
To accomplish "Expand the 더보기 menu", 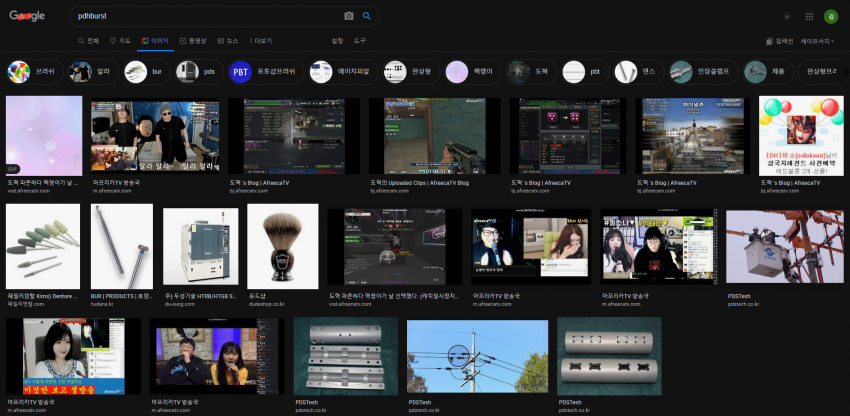I will point(260,41).
